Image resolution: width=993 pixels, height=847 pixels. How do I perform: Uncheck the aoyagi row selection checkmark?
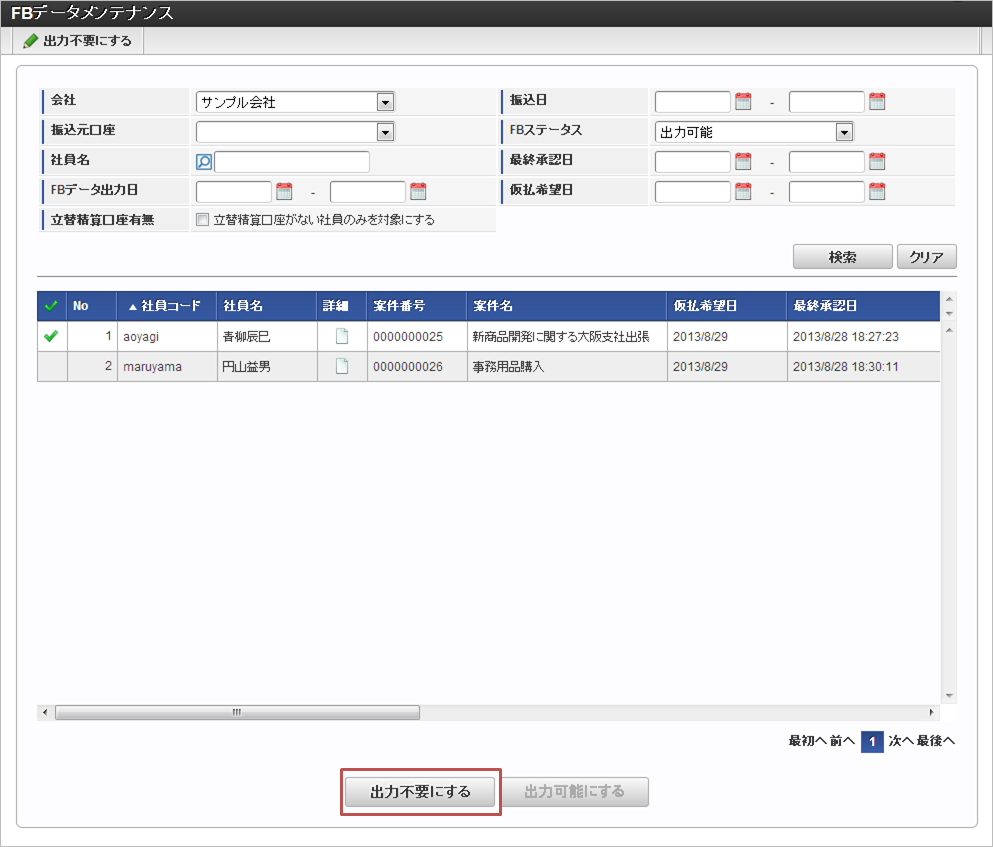coord(51,336)
